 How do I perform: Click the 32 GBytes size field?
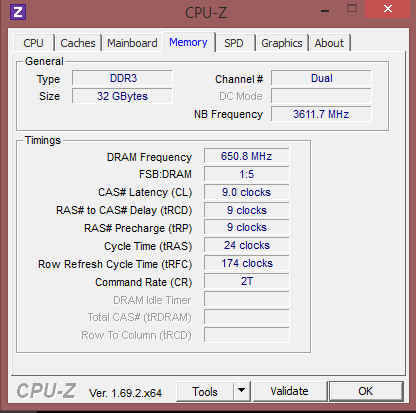point(122,96)
